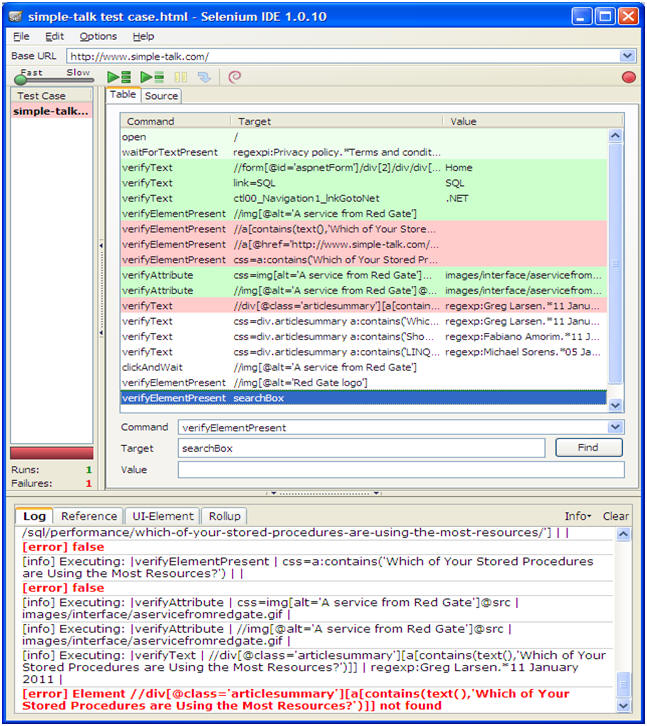Close the Selenium IDE window
Viewport: 647px width, 726px height.
click(x=628, y=17)
